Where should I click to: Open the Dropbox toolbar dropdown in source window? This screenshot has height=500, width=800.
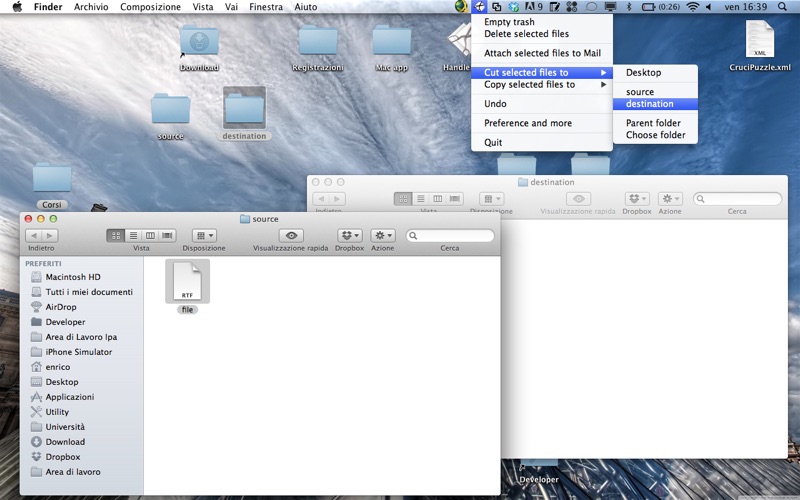click(349, 235)
